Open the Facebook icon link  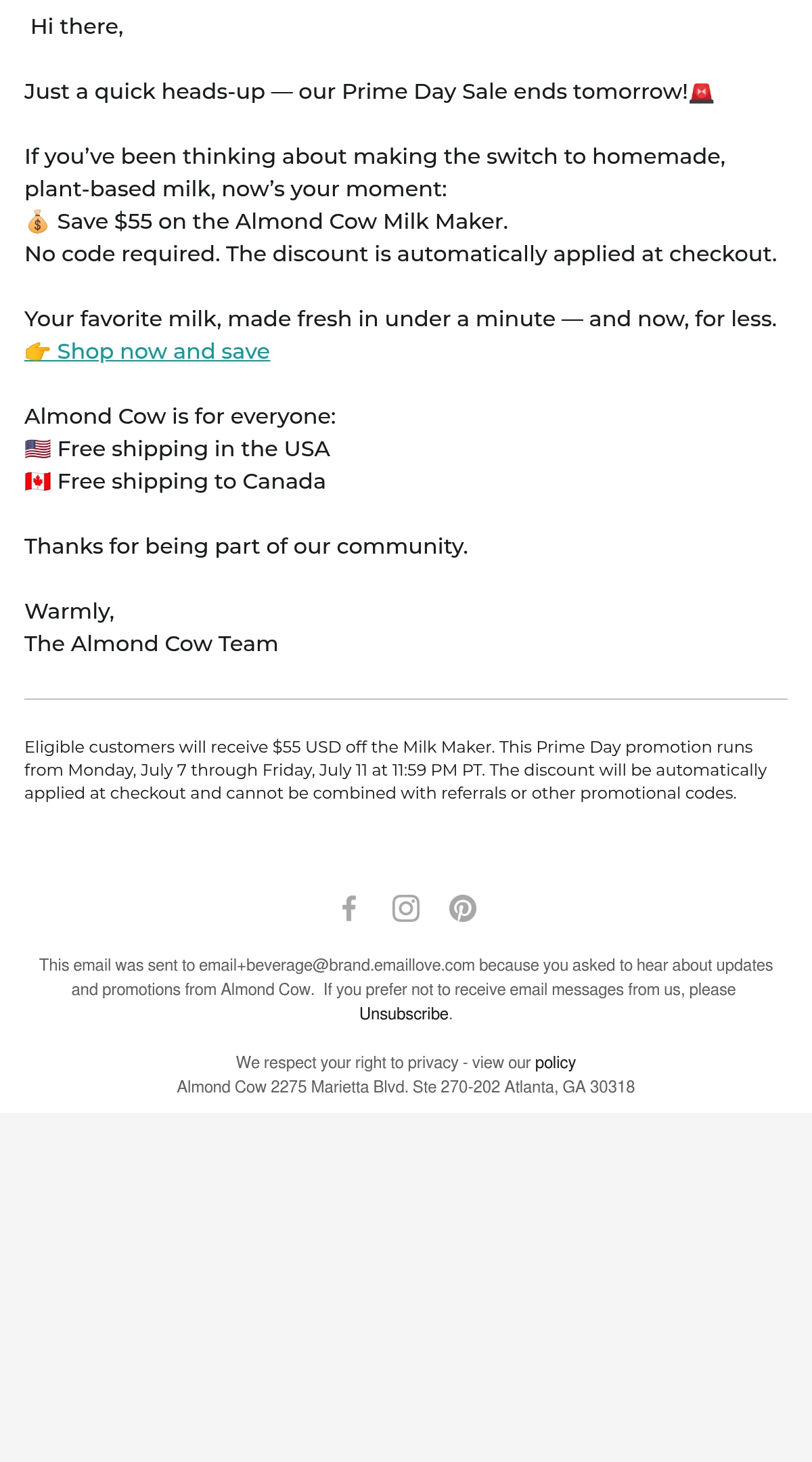click(349, 908)
